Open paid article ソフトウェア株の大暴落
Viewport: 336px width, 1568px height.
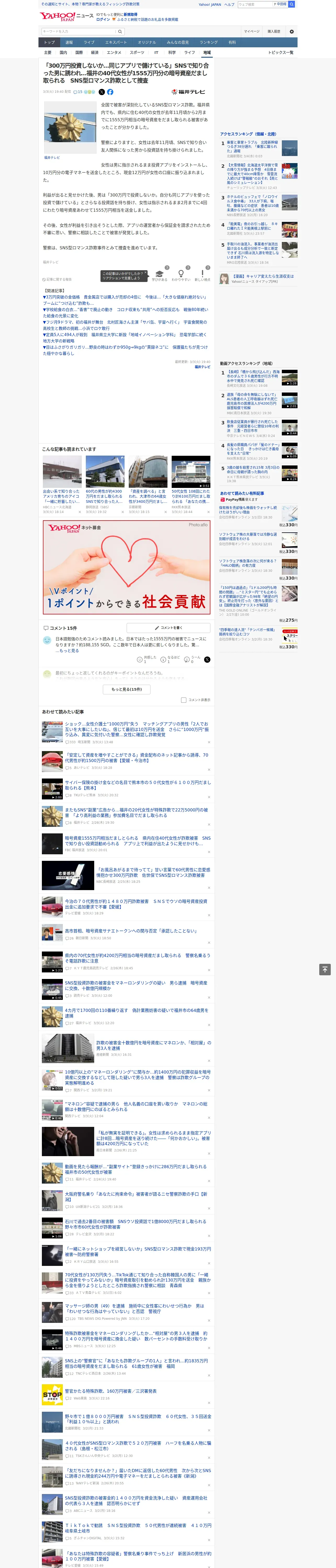(x=248, y=536)
